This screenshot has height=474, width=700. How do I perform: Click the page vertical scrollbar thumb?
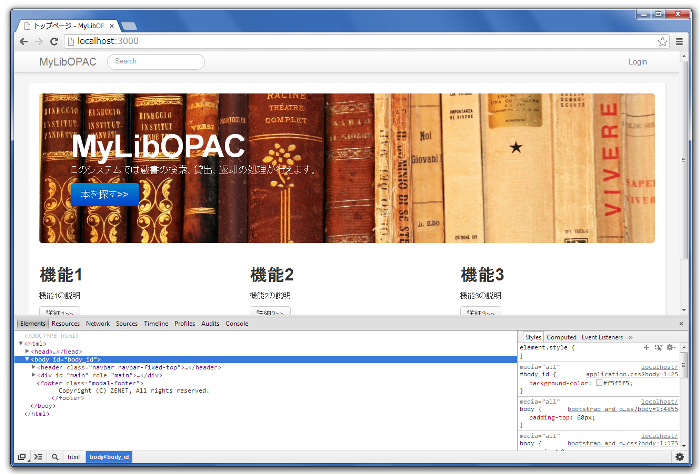click(x=684, y=160)
